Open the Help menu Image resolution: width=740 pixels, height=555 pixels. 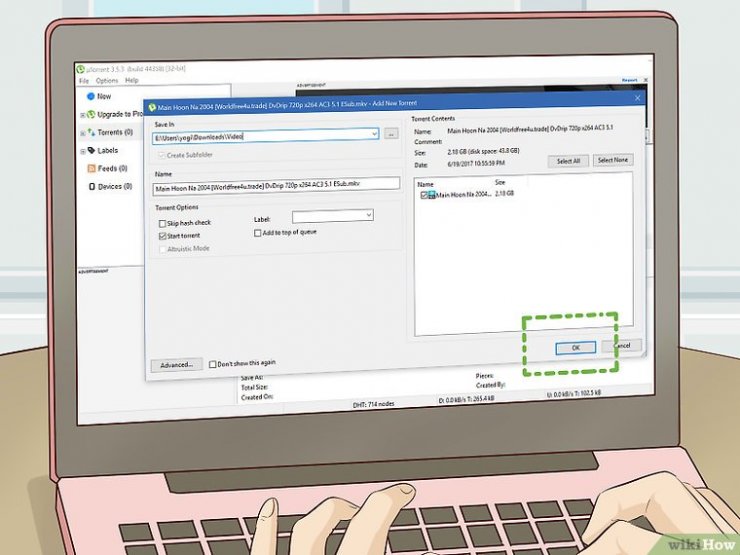click(132, 80)
